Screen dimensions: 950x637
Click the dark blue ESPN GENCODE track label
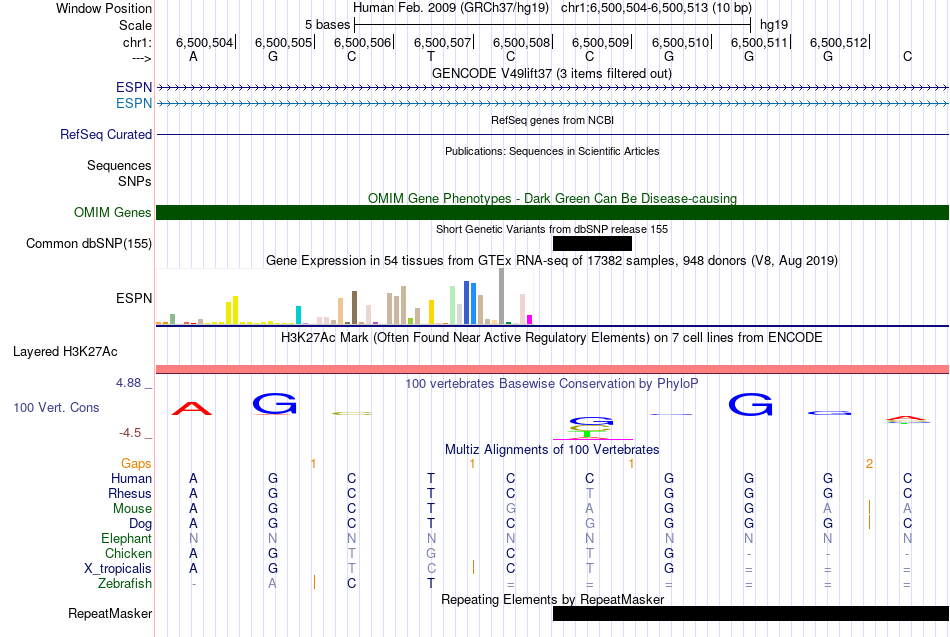tap(134, 87)
